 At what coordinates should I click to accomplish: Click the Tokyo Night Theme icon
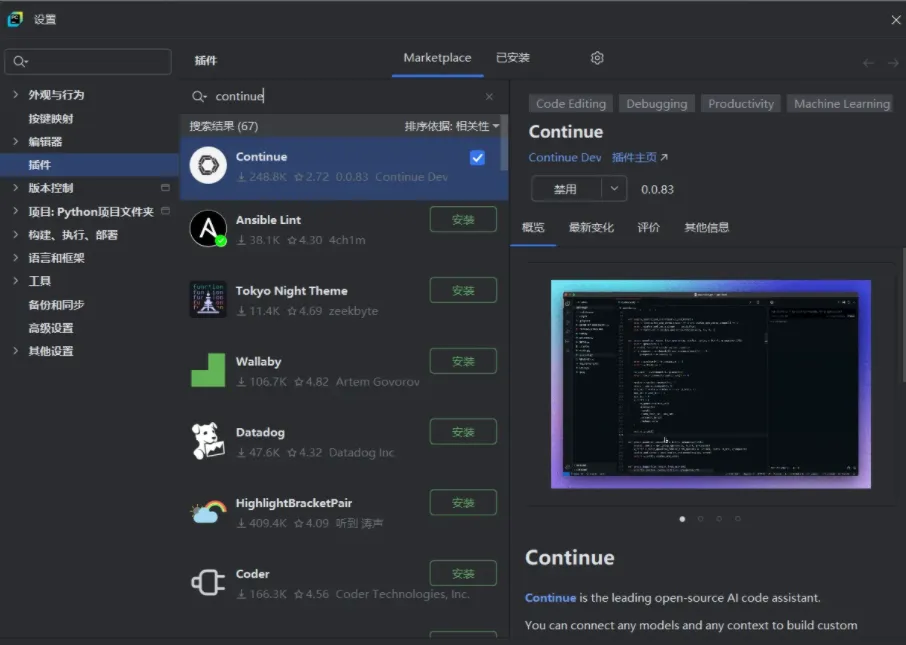pyautogui.click(x=208, y=299)
